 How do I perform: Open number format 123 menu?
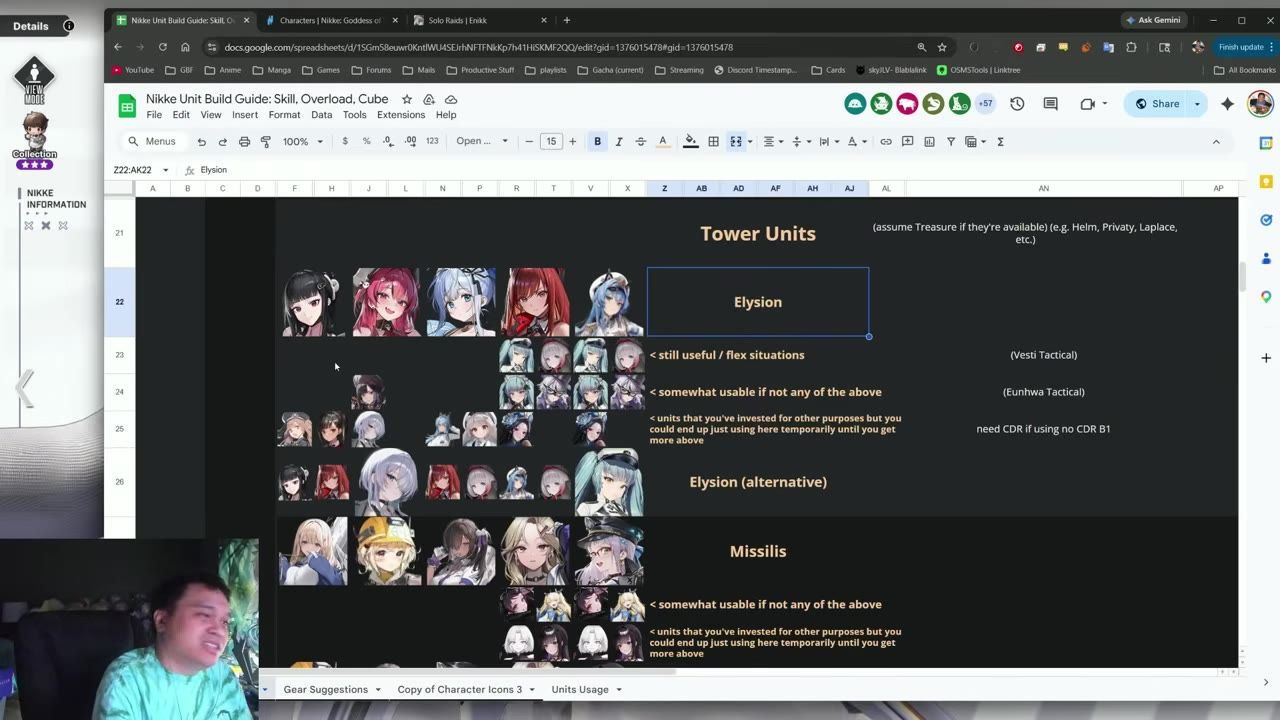tap(432, 142)
